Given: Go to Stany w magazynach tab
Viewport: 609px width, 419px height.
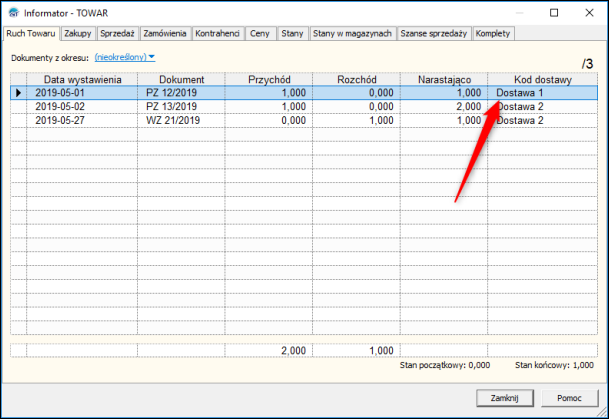Looking at the screenshot, I should tap(352, 33).
